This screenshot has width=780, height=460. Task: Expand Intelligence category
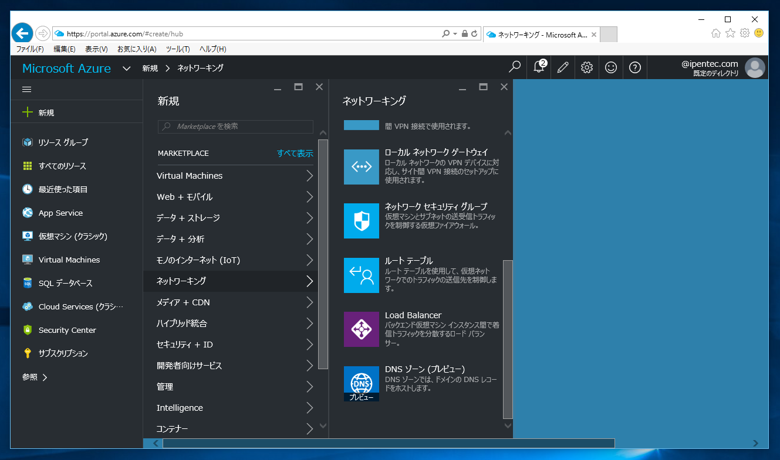tap(235, 408)
